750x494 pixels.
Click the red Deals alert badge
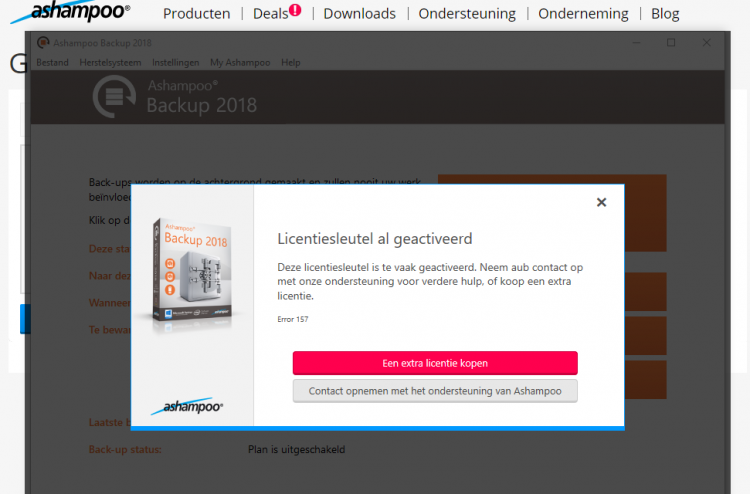pos(295,10)
